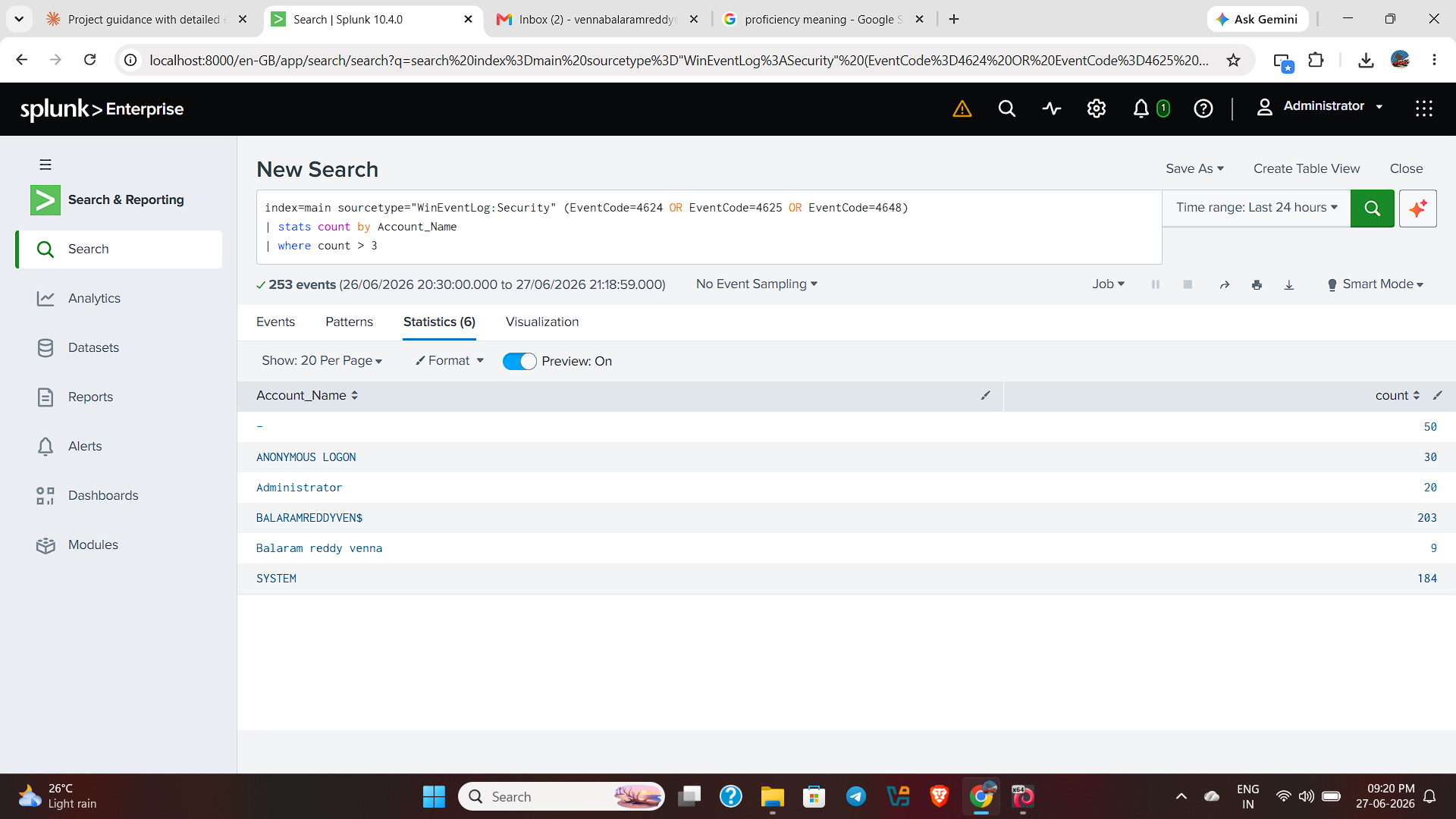
Task: Click SYSTEM account value
Action: point(276,579)
